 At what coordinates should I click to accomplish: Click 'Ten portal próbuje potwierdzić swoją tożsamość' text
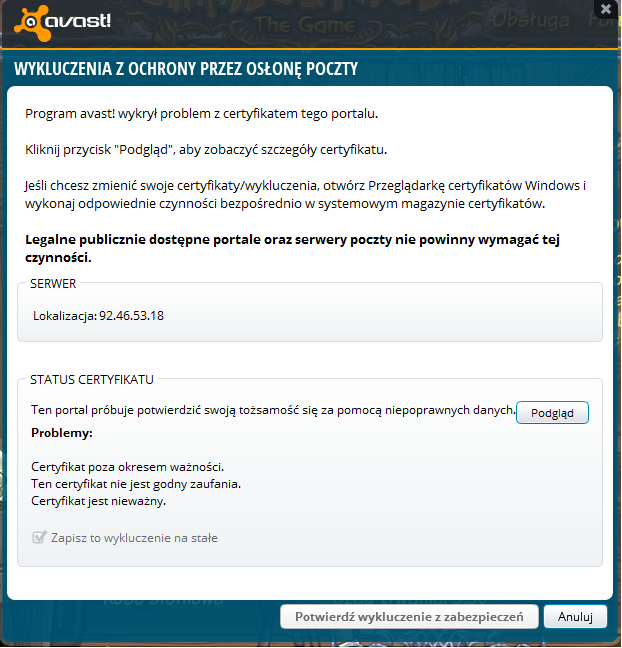[x=273, y=410]
